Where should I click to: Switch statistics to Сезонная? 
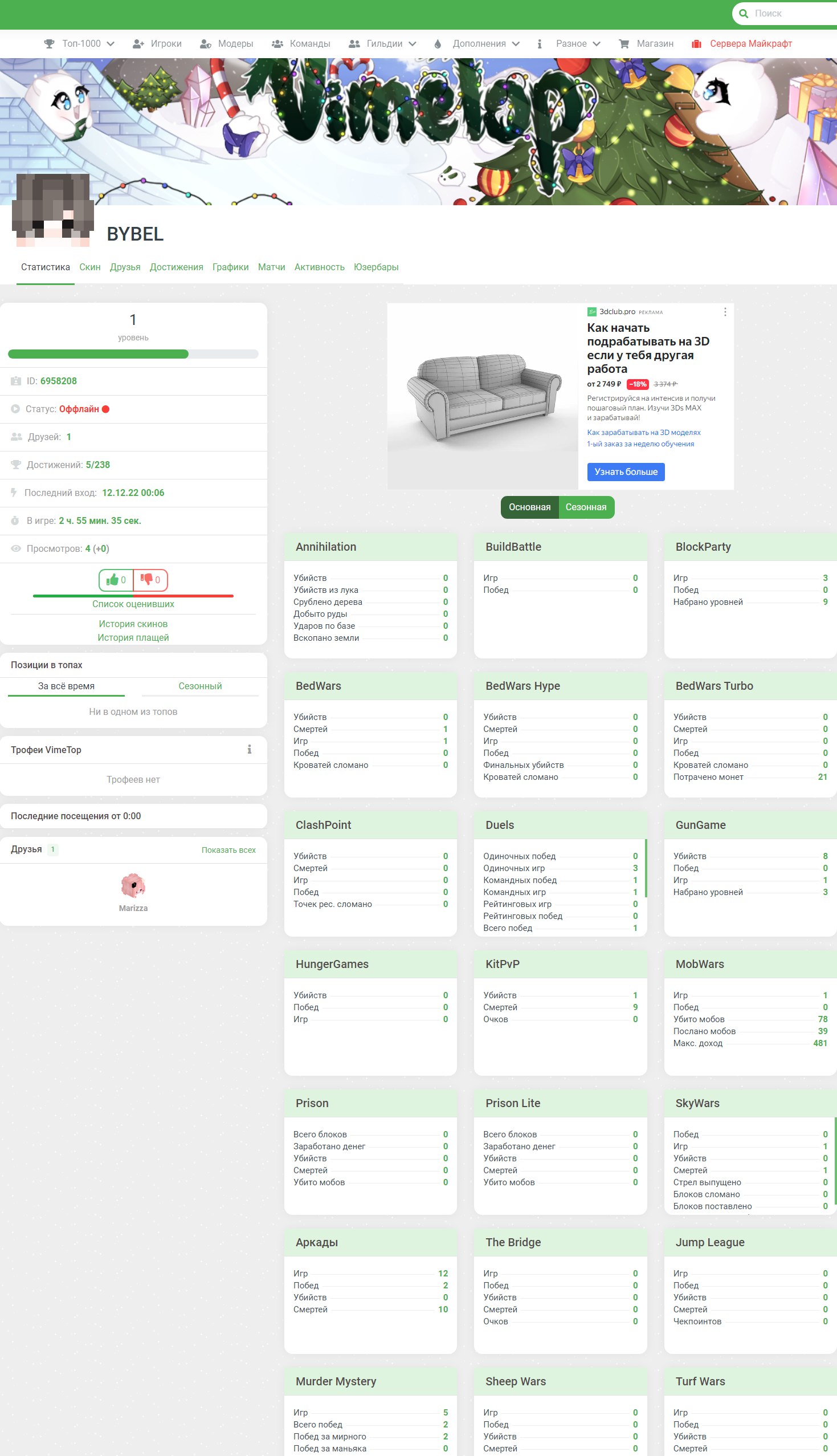coord(586,507)
